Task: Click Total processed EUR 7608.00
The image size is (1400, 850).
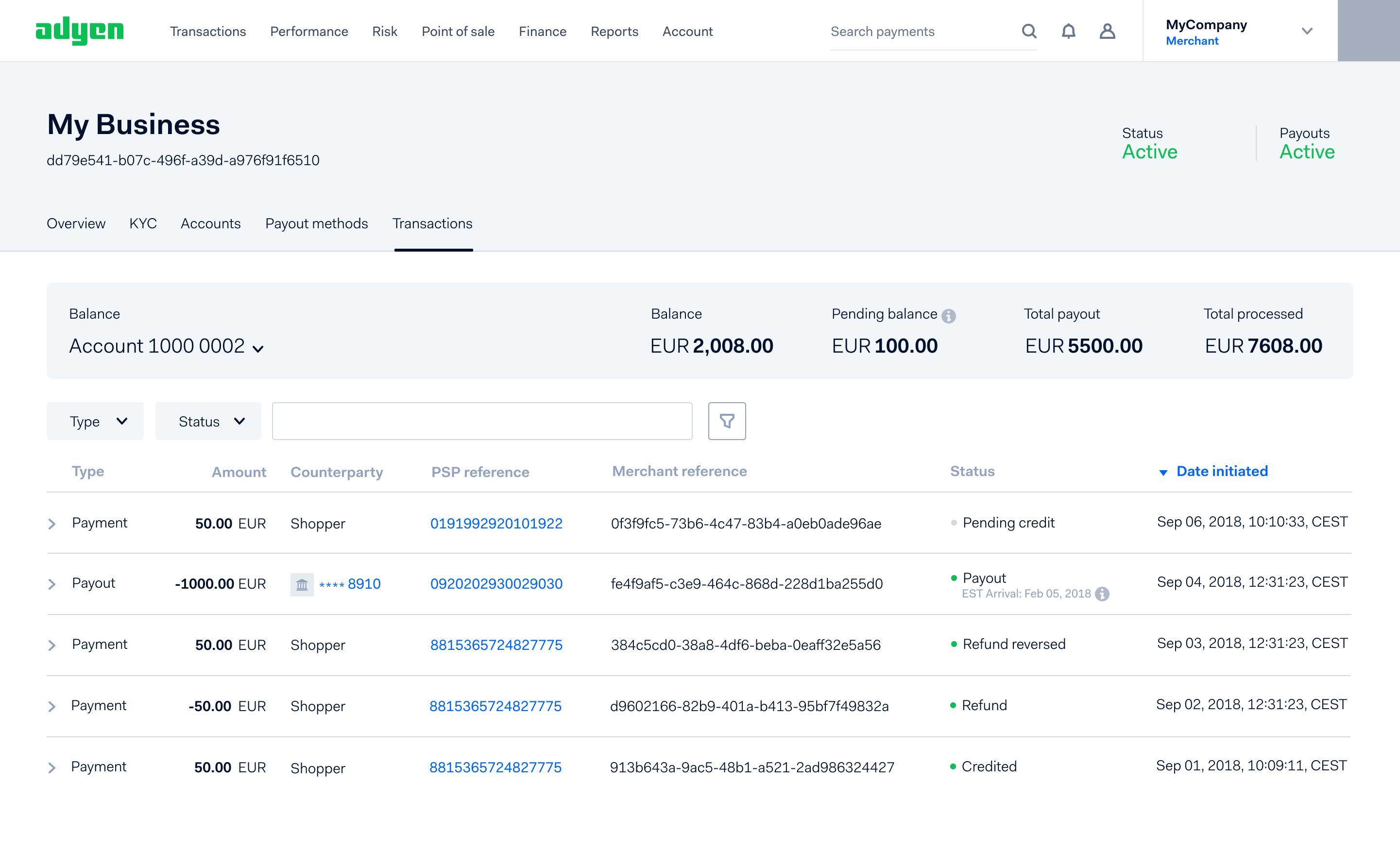Action: 1263,346
